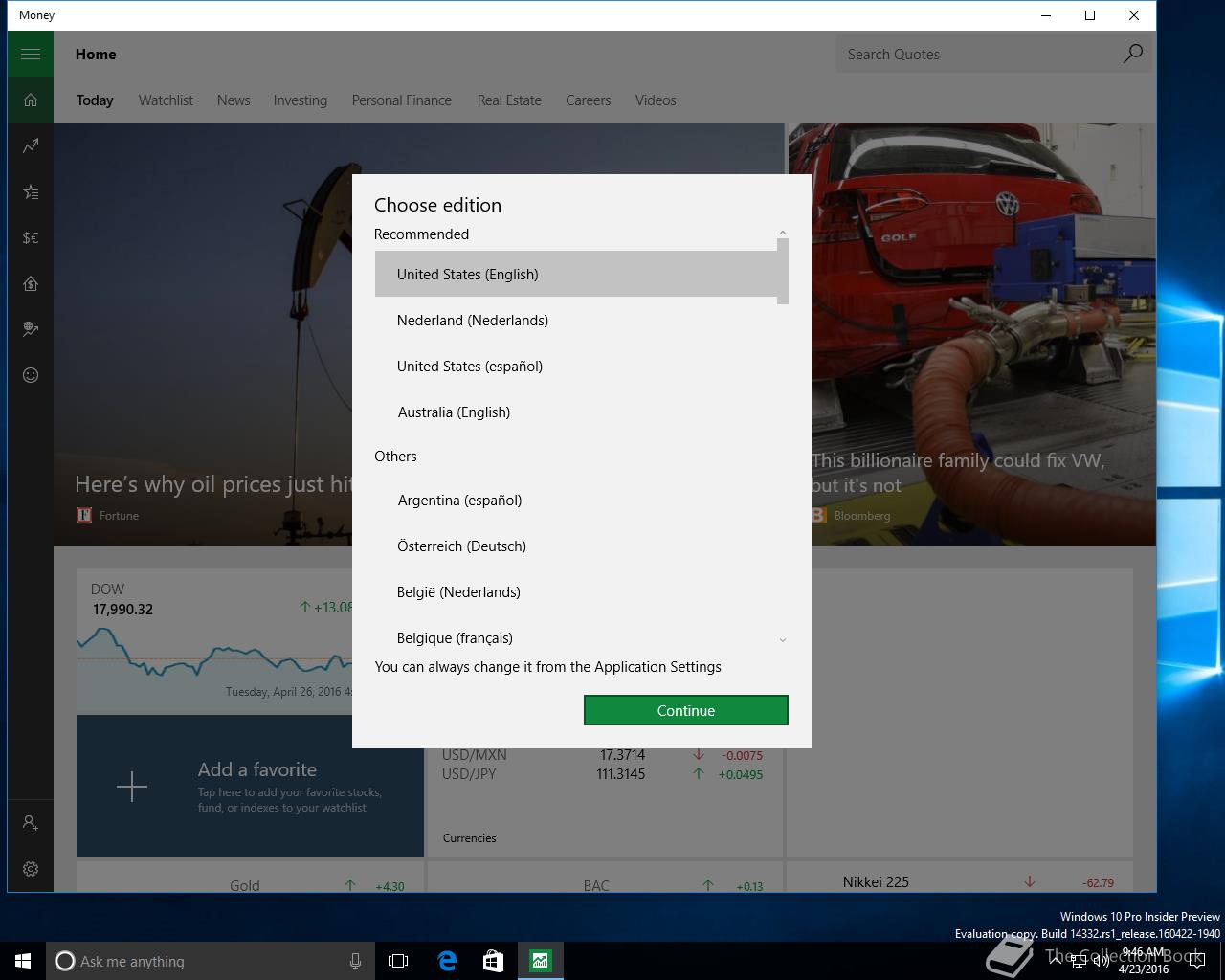Image resolution: width=1225 pixels, height=980 pixels.
Task: Click the Cortana microphone icon
Action: click(355, 961)
